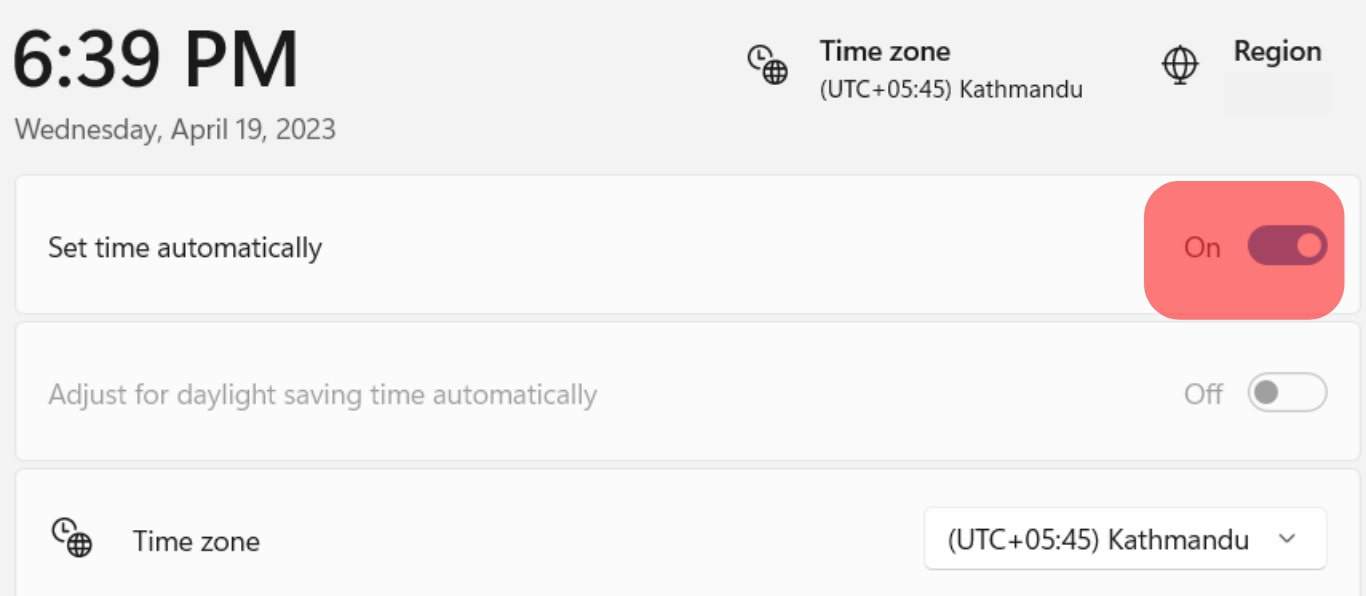
Task: Select the Wednesday, April 19, 2023 date text
Action: tap(174, 129)
